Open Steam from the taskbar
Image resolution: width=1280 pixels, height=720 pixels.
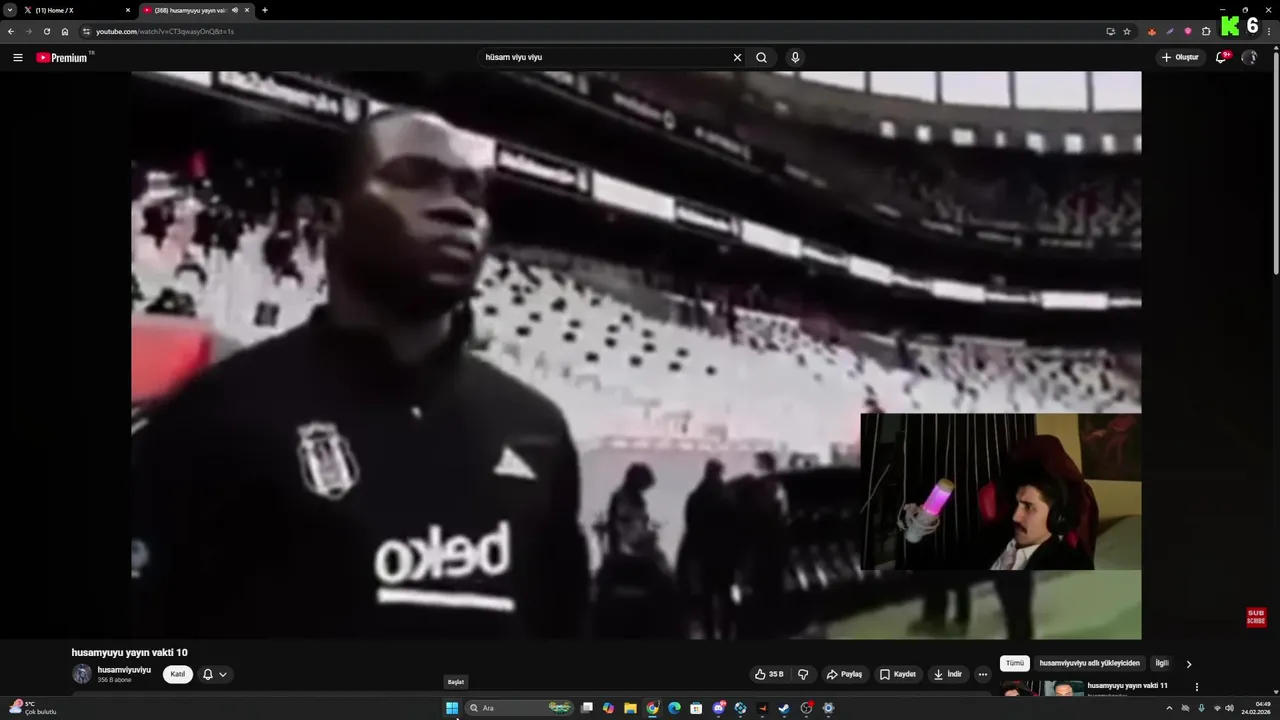tap(784, 708)
